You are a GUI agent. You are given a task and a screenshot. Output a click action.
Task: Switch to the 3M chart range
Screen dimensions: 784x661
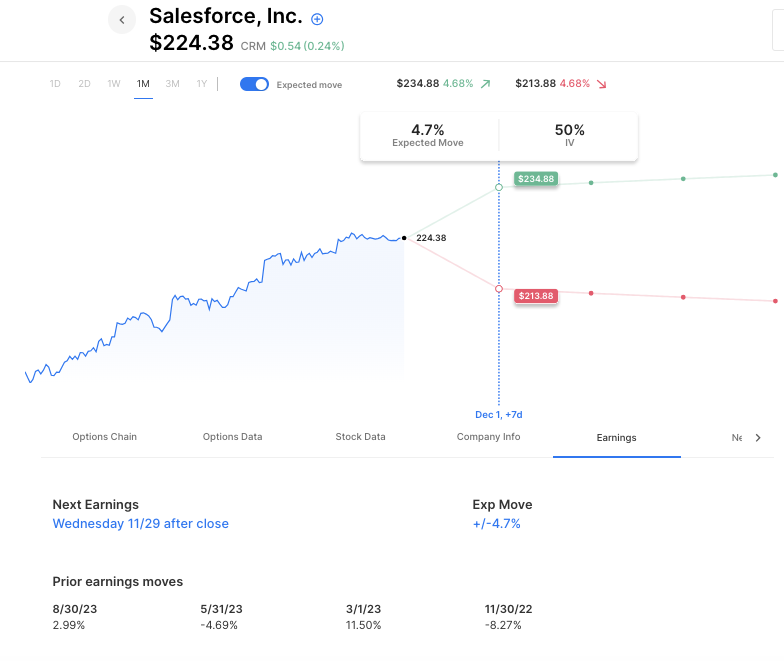(x=173, y=84)
